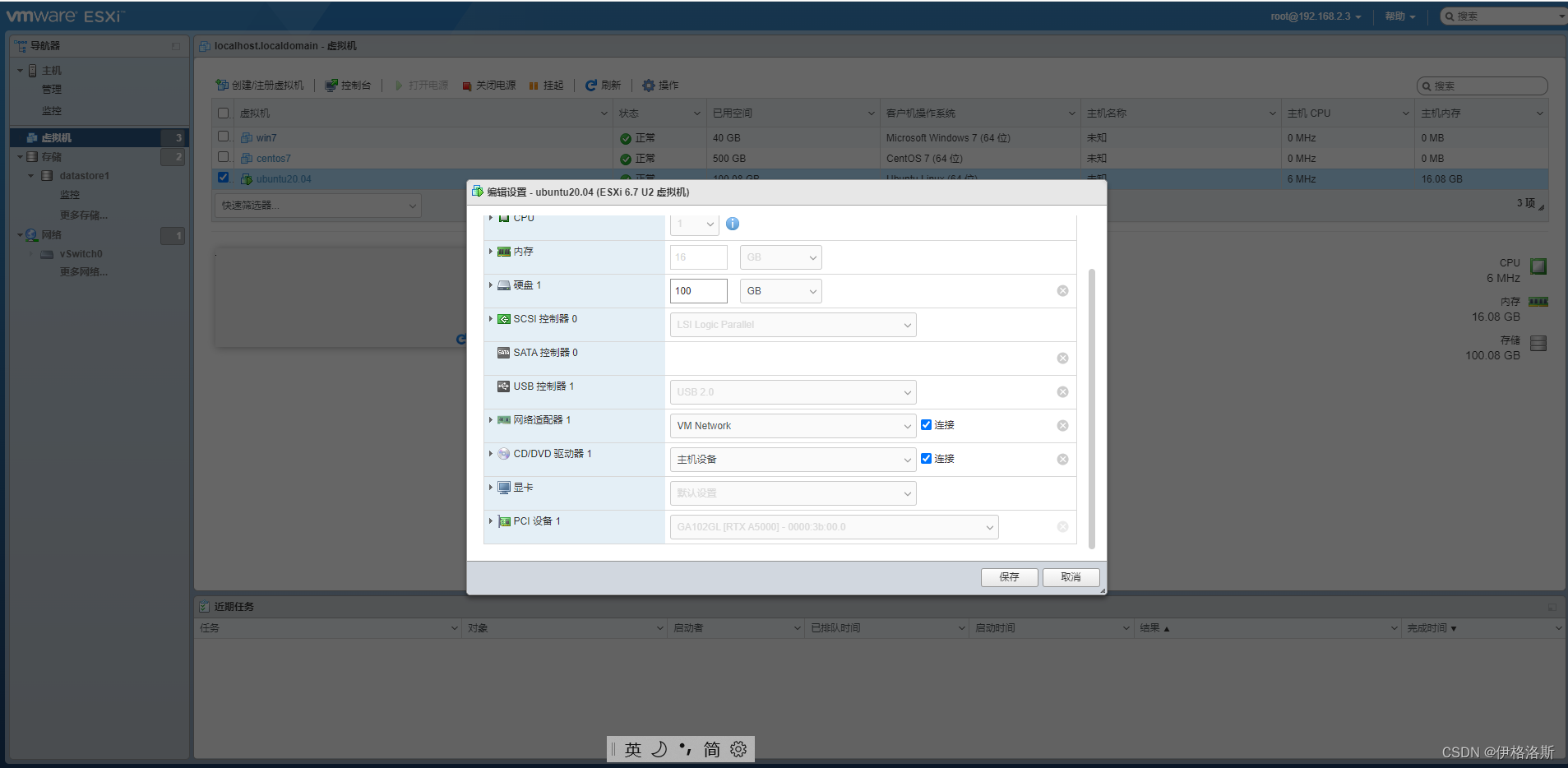This screenshot has width=1568, height=768.
Task: Click the CD/DVD drive disc icon
Action: [x=504, y=454]
